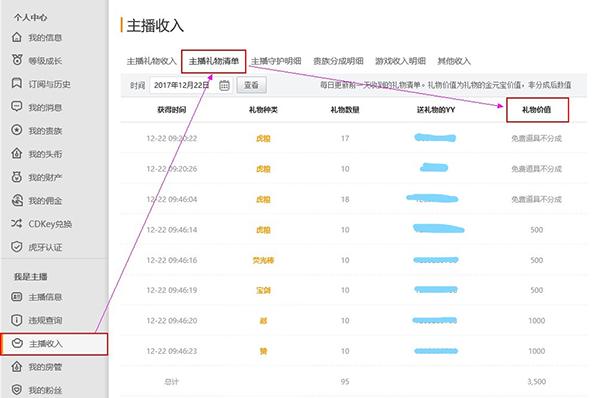
Task: Click the total gift value 3,500
Action: 537,382
